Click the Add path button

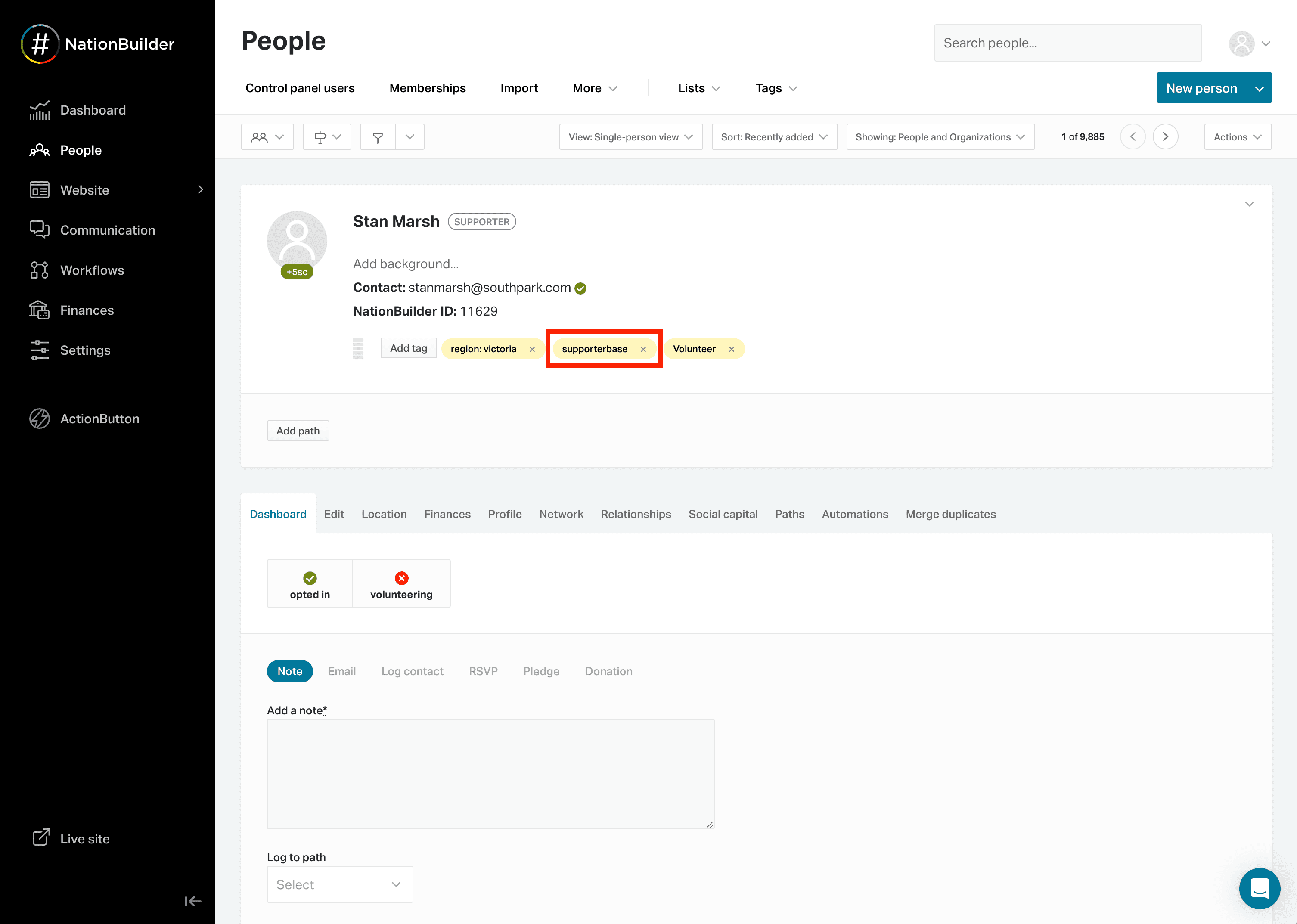298,431
